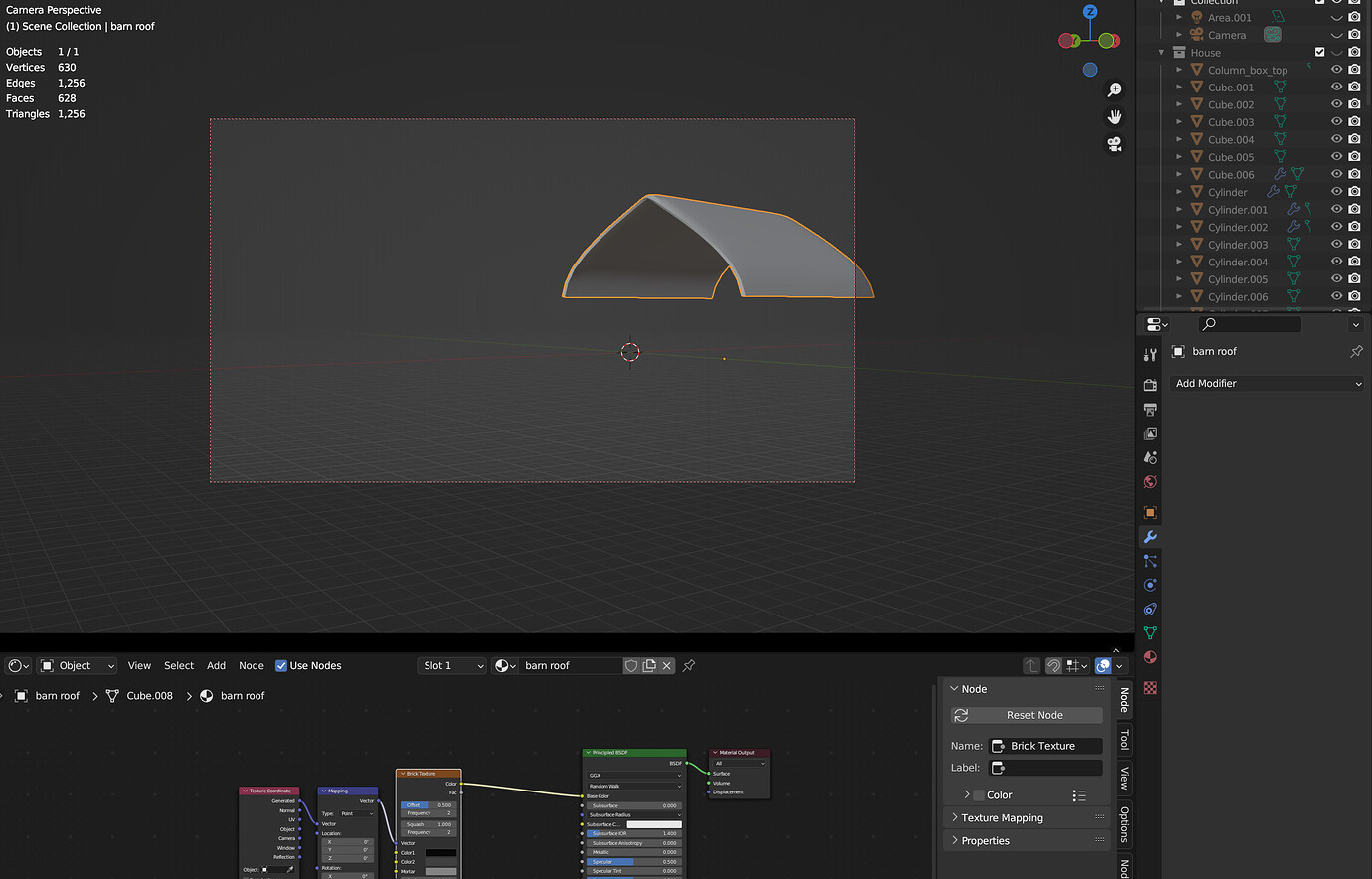
Task: Open the Add Modifier dropdown
Action: [x=1269, y=383]
